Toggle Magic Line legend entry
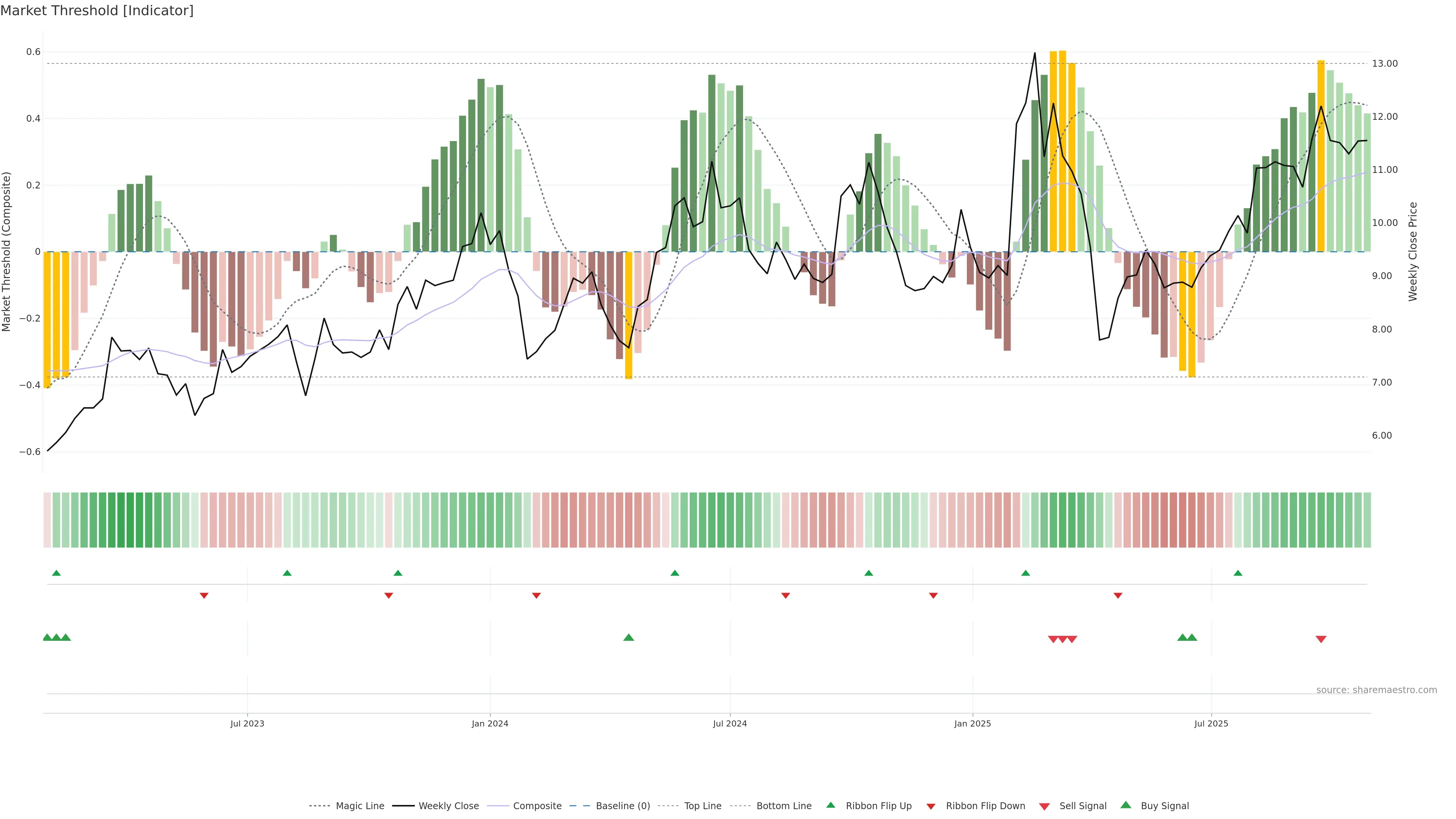 [359, 806]
